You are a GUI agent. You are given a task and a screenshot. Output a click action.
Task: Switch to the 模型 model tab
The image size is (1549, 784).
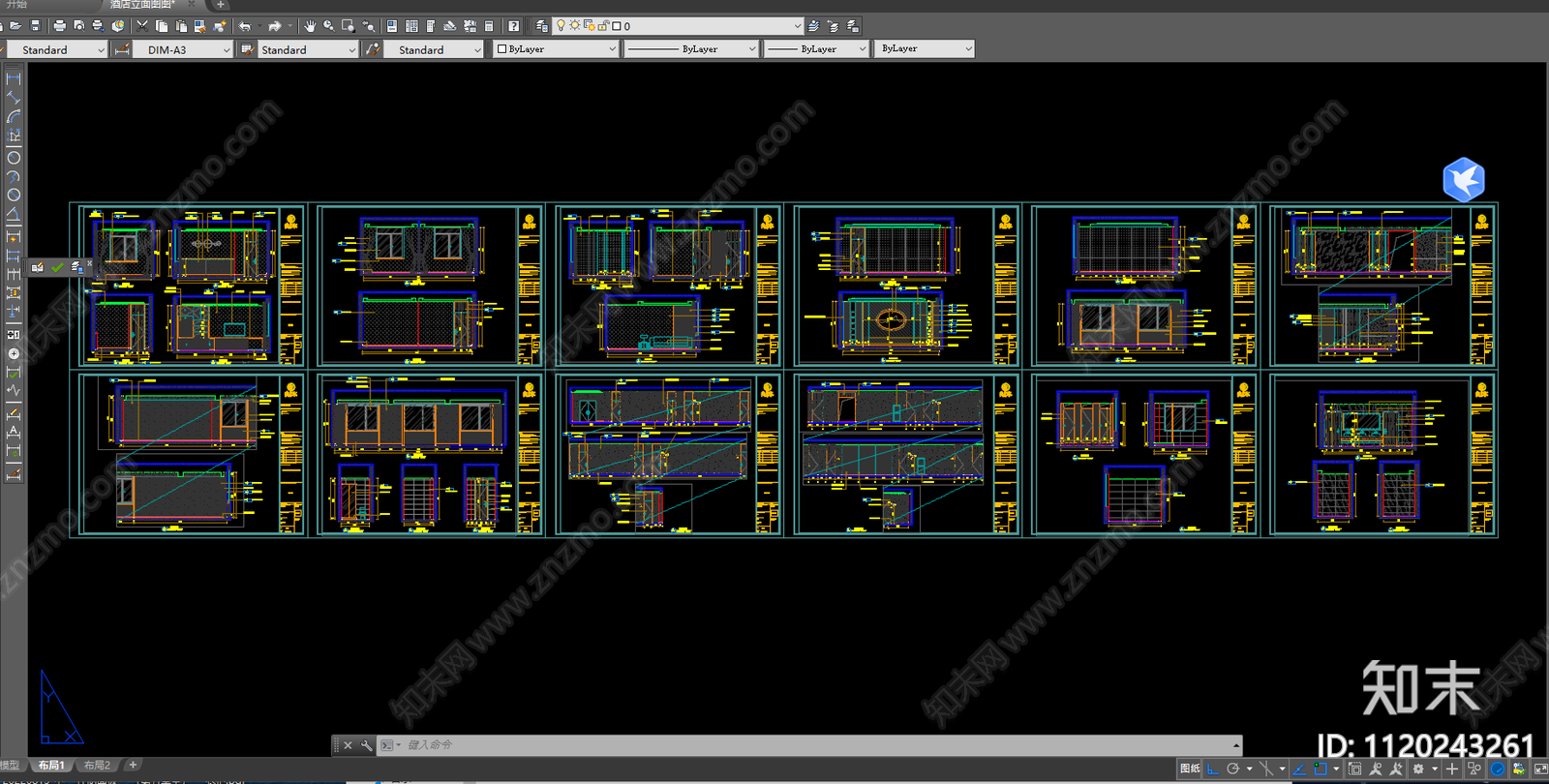tap(10, 766)
